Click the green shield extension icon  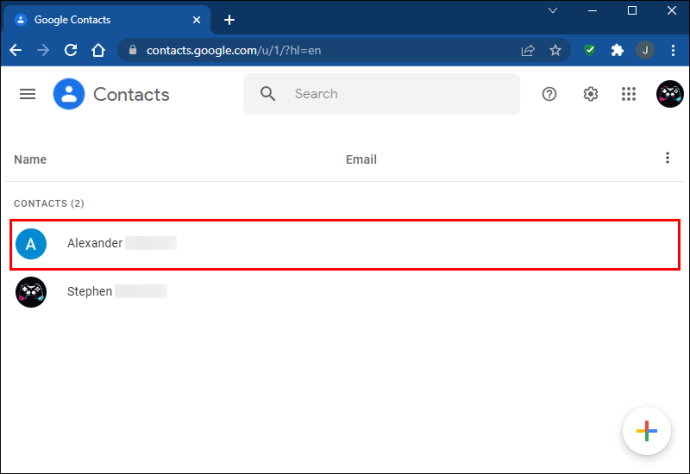point(590,50)
